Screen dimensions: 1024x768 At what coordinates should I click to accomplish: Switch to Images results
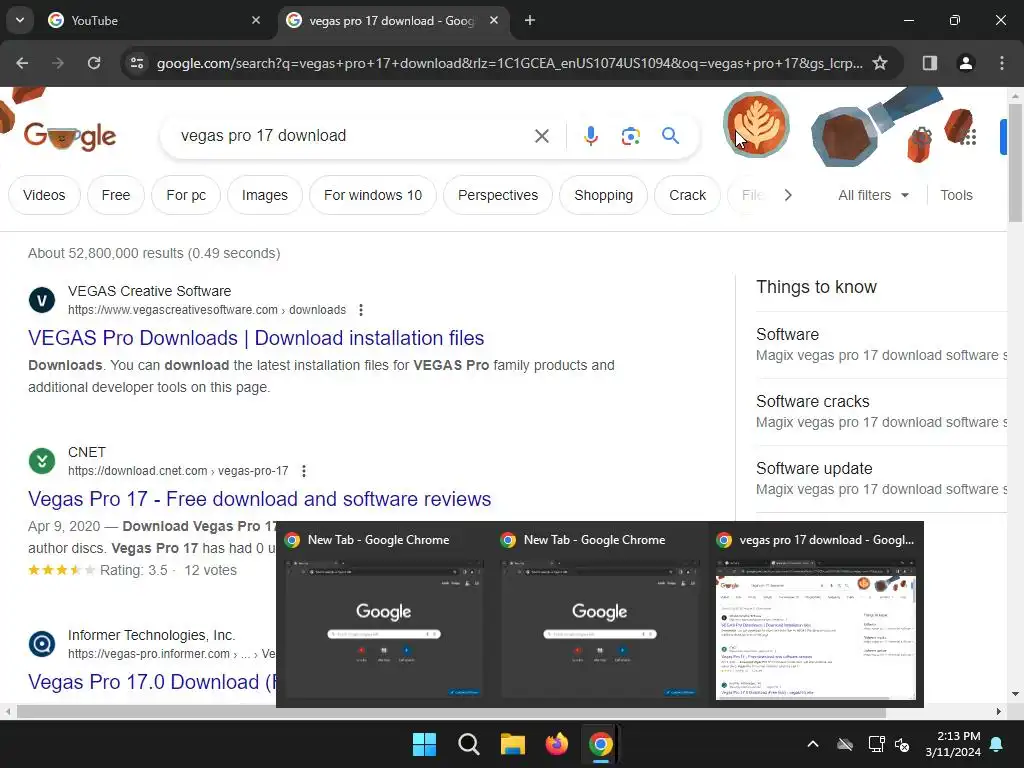tap(264, 195)
